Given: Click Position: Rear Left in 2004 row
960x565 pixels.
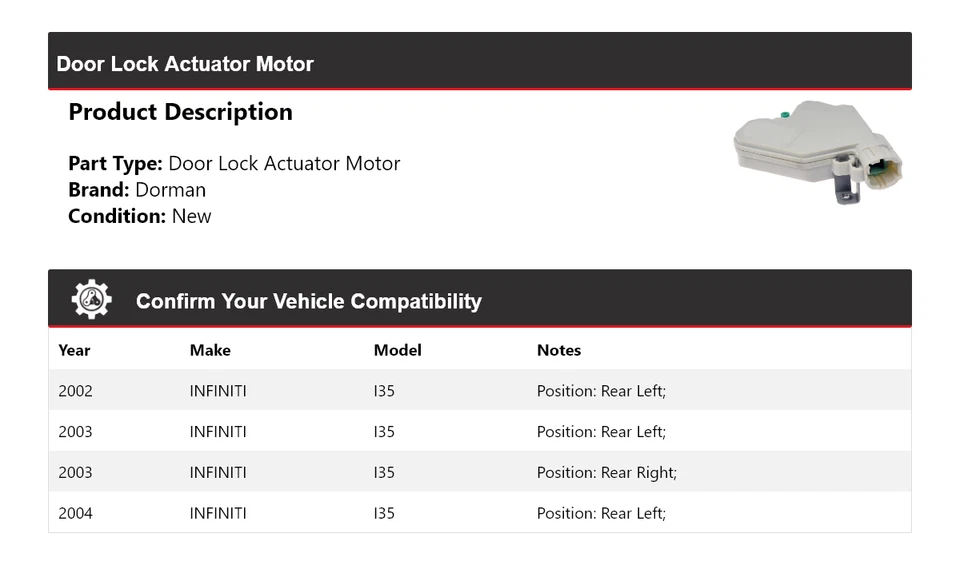Looking at the screenshot, I should [601, 513].
